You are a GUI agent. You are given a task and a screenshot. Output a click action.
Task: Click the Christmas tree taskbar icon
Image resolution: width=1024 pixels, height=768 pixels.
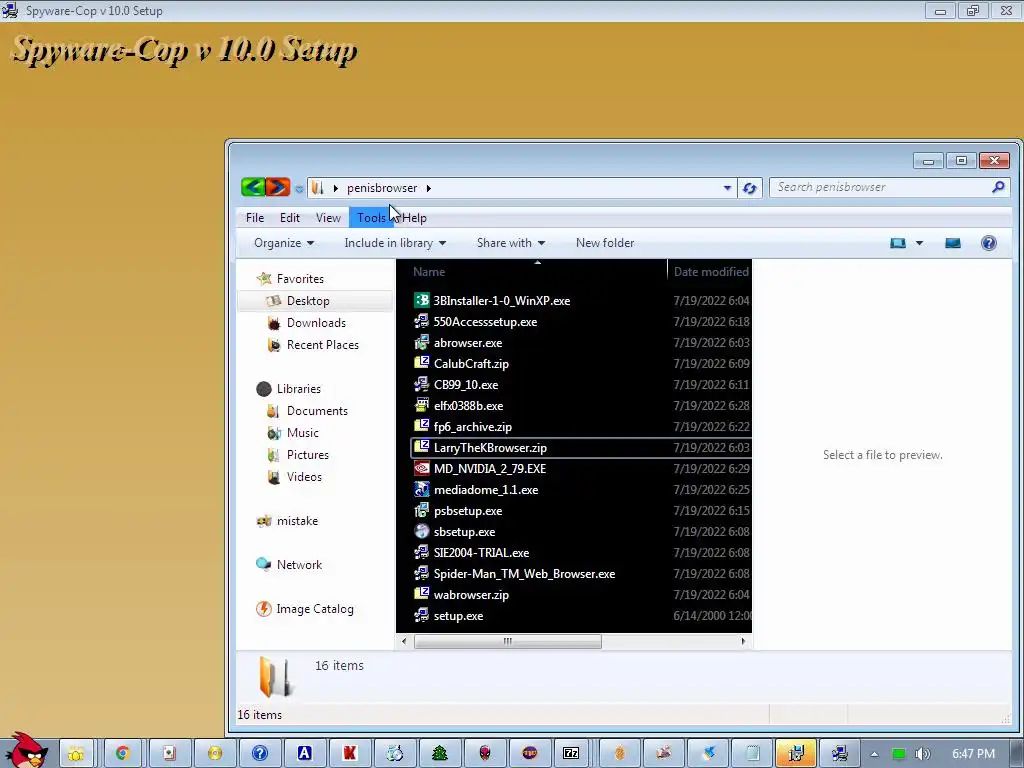440,753
